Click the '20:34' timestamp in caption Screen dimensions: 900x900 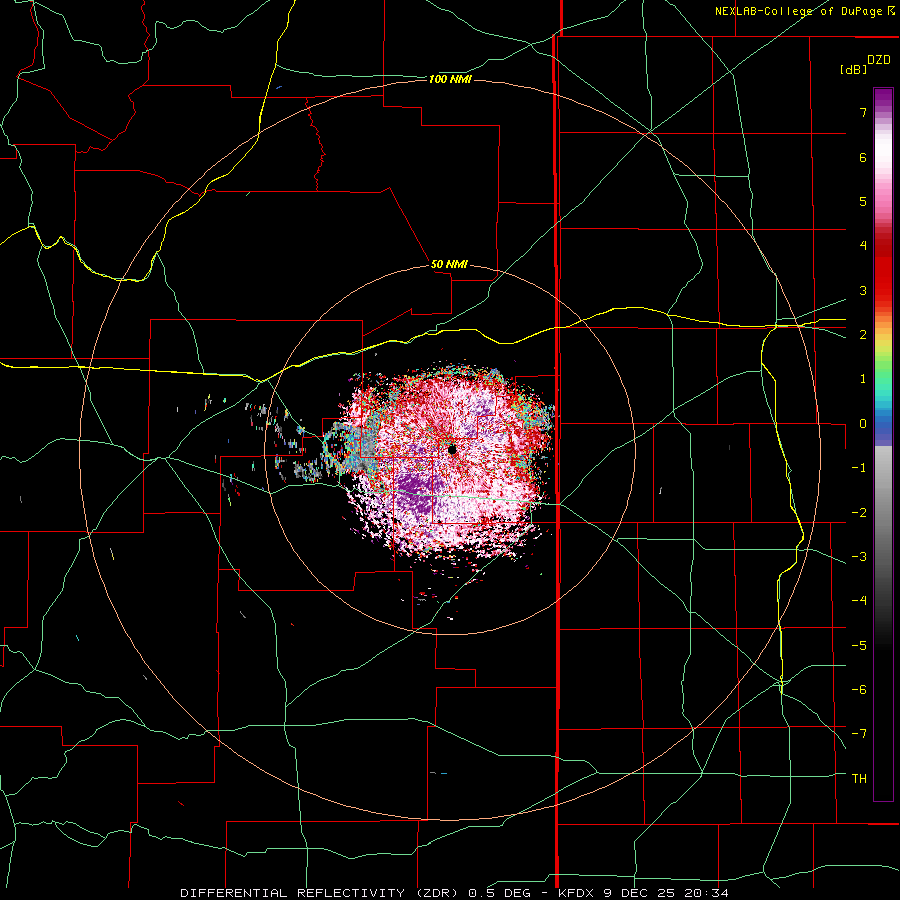coord(708,893)
